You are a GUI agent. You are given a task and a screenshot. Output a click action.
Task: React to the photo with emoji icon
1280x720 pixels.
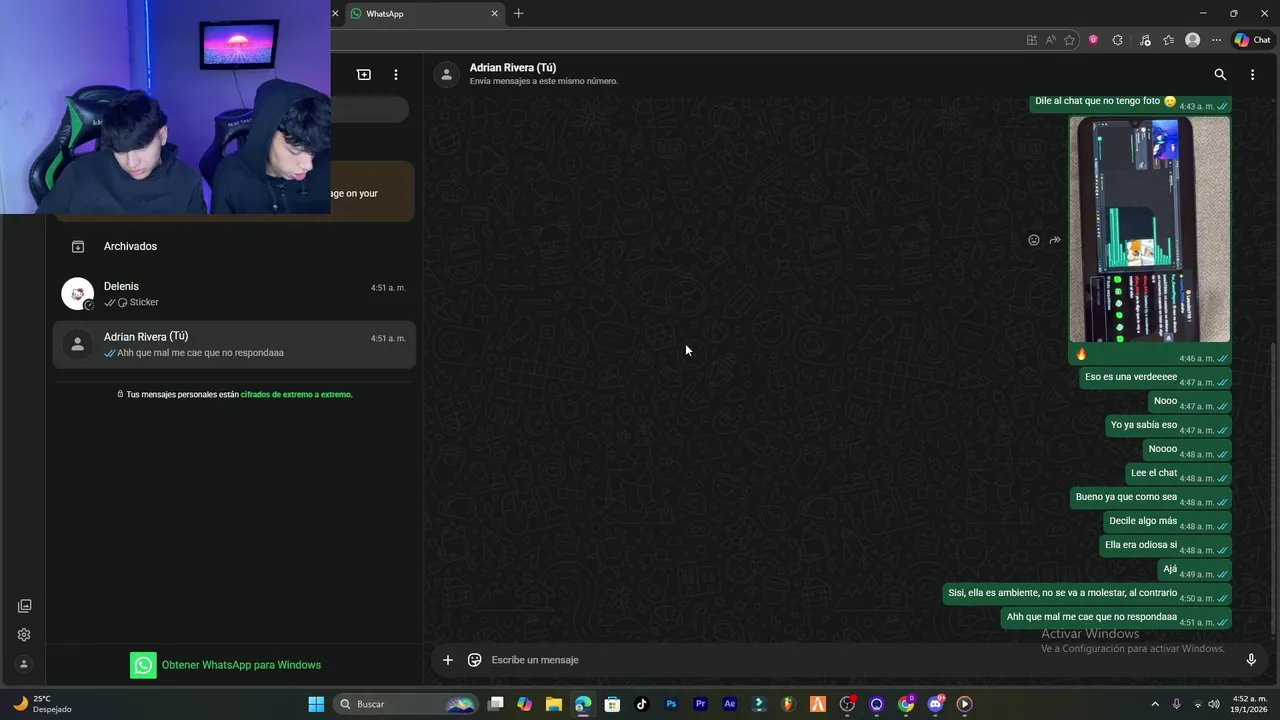(x=1034, y=240)
